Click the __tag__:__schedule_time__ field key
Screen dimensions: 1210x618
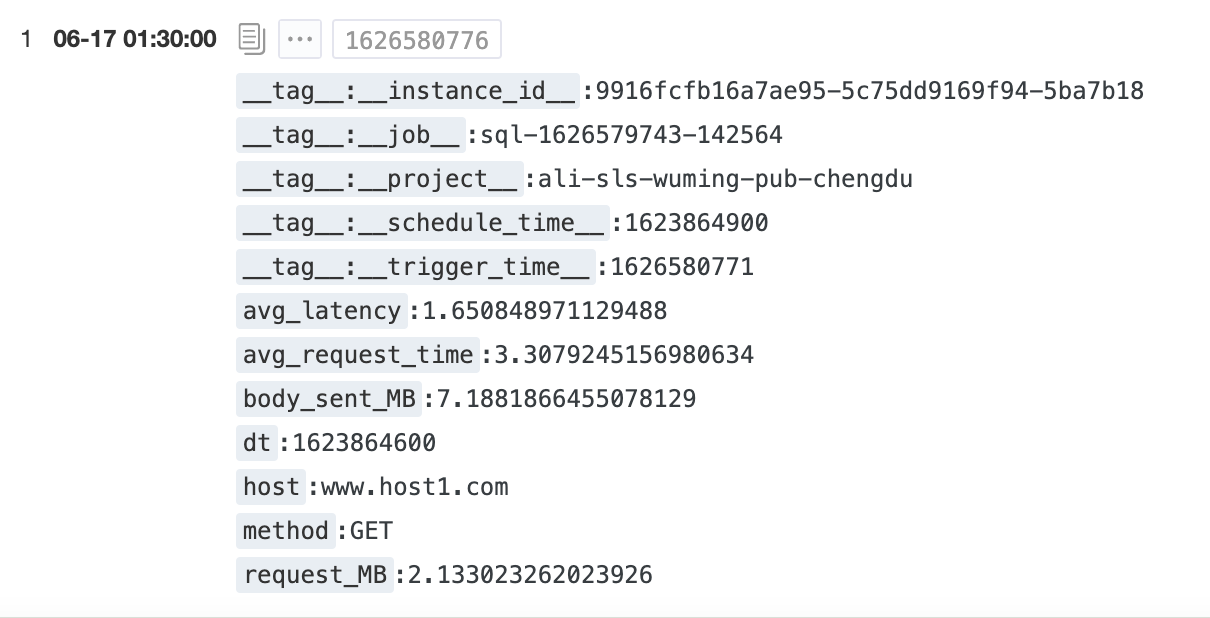click(423, 223)
